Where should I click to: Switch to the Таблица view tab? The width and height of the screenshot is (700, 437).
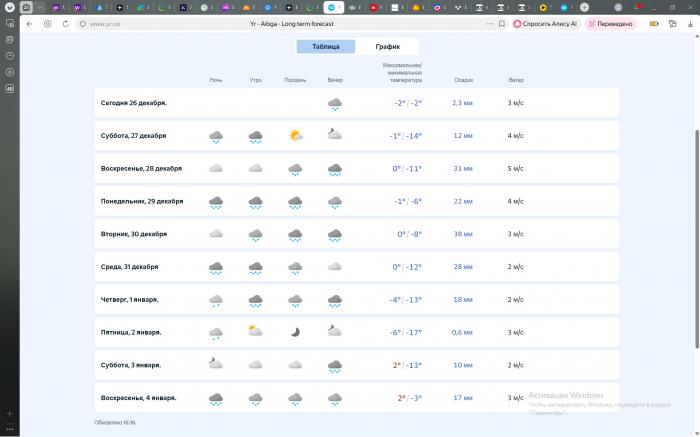(325, 46)
